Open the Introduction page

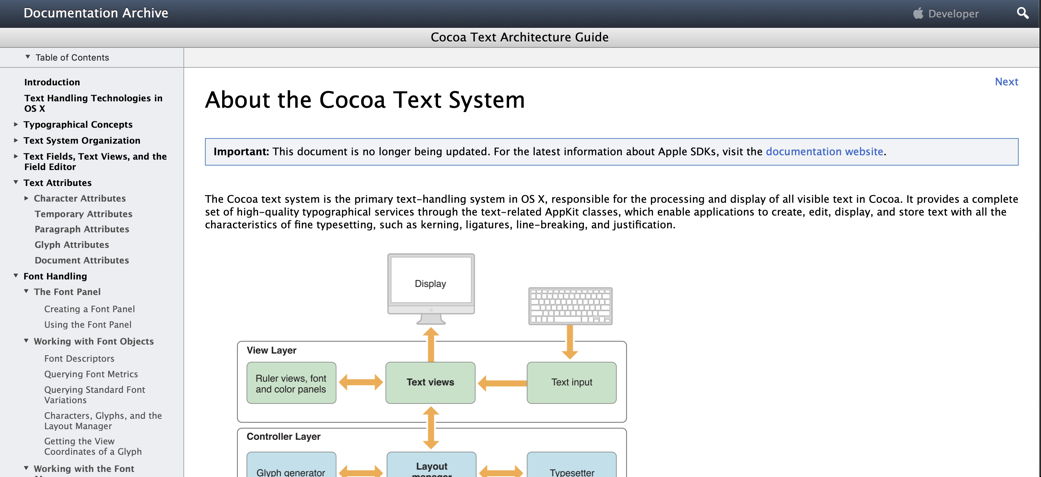tap(52, 82)
